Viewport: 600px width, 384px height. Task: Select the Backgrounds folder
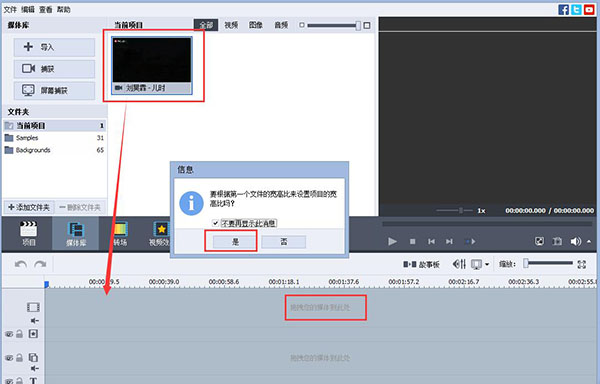pyautogui.click(x=54, y=150)
